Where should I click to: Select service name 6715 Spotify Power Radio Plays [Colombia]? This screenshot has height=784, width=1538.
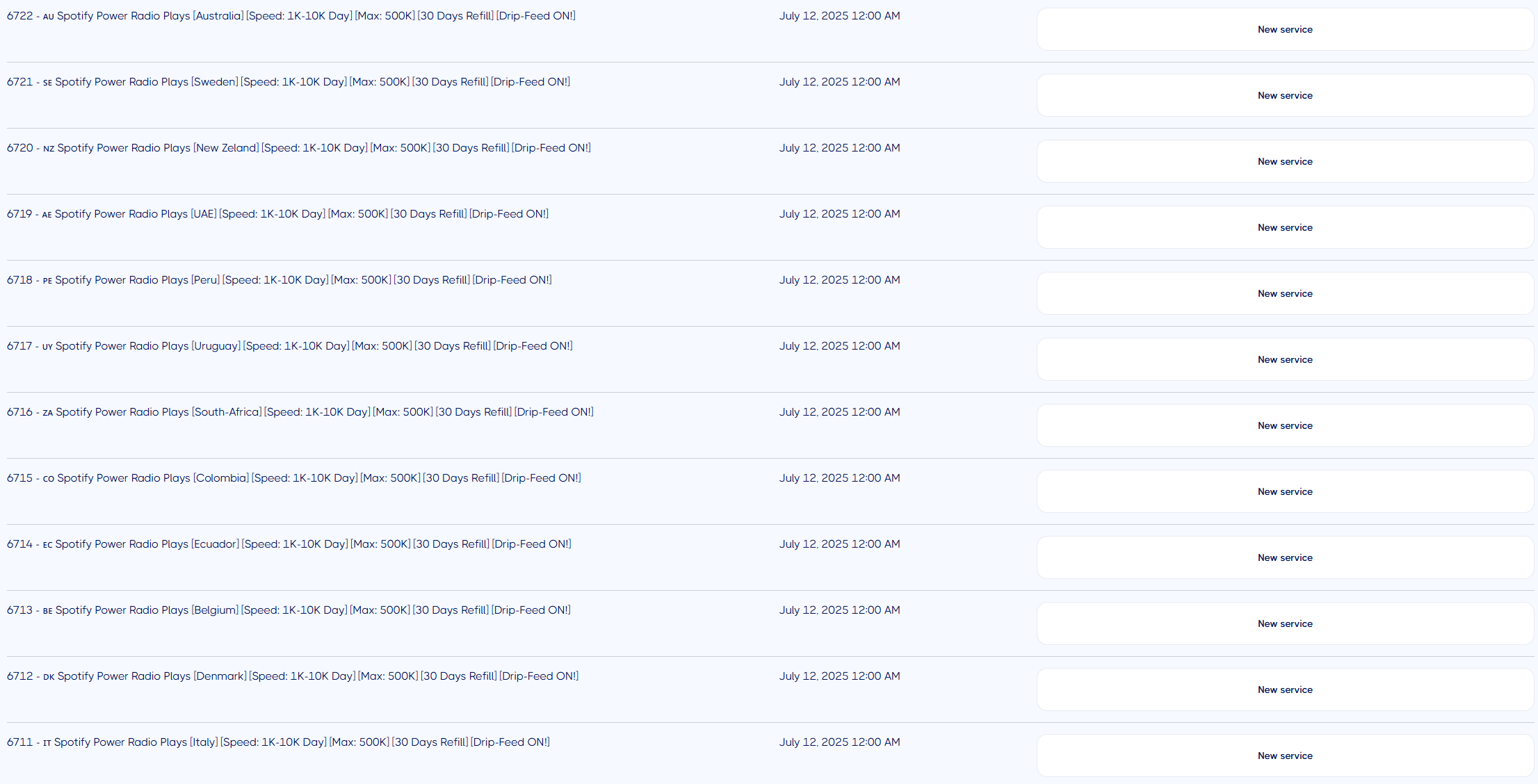[294, 478]
